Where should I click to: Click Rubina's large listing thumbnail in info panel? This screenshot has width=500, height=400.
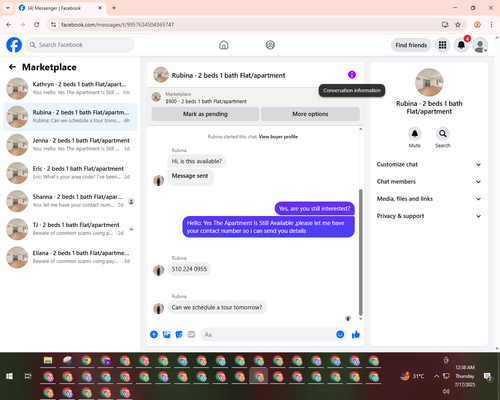coord(429,82)
